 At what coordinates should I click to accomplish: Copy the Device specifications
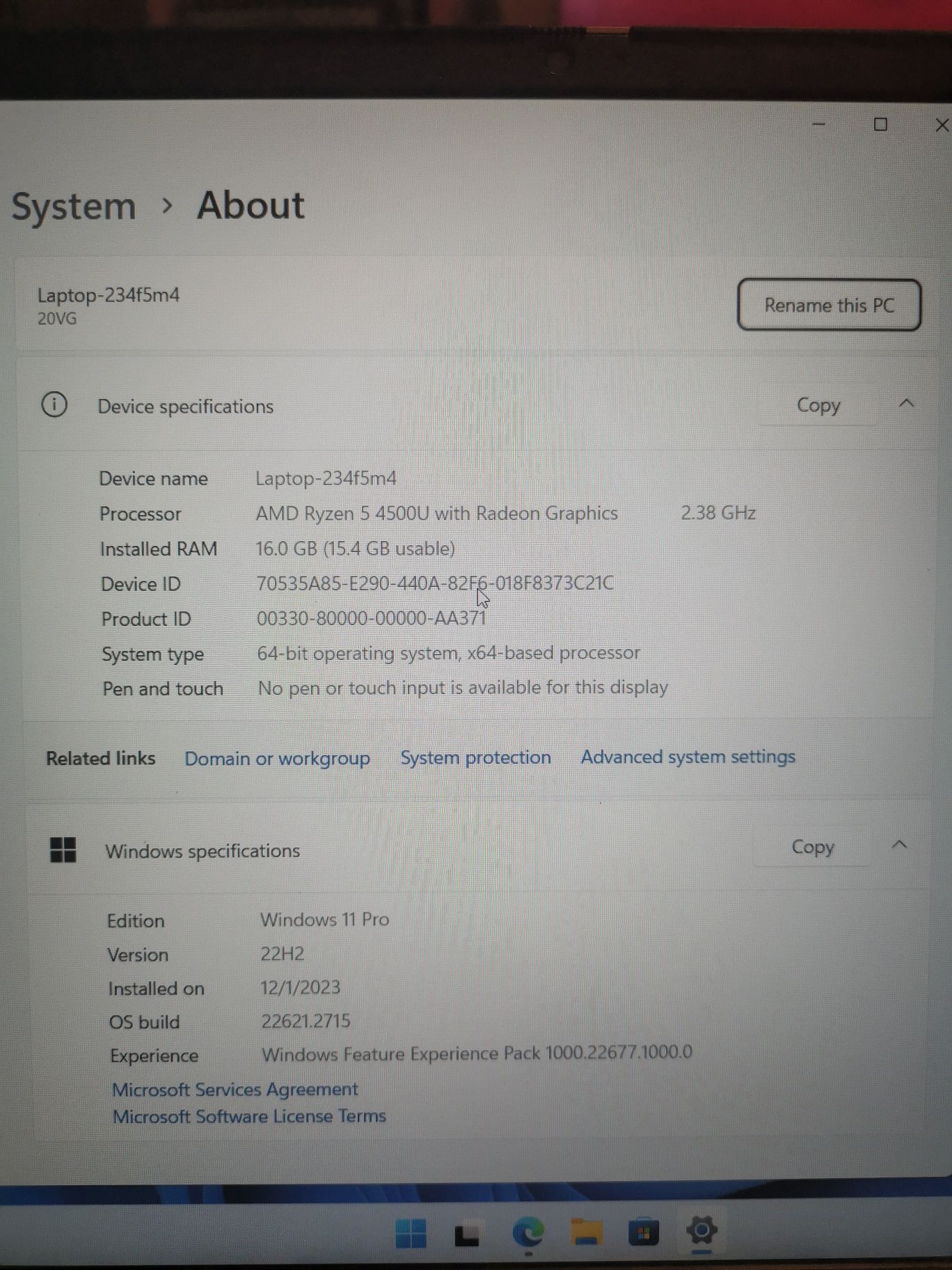point(818,405)
